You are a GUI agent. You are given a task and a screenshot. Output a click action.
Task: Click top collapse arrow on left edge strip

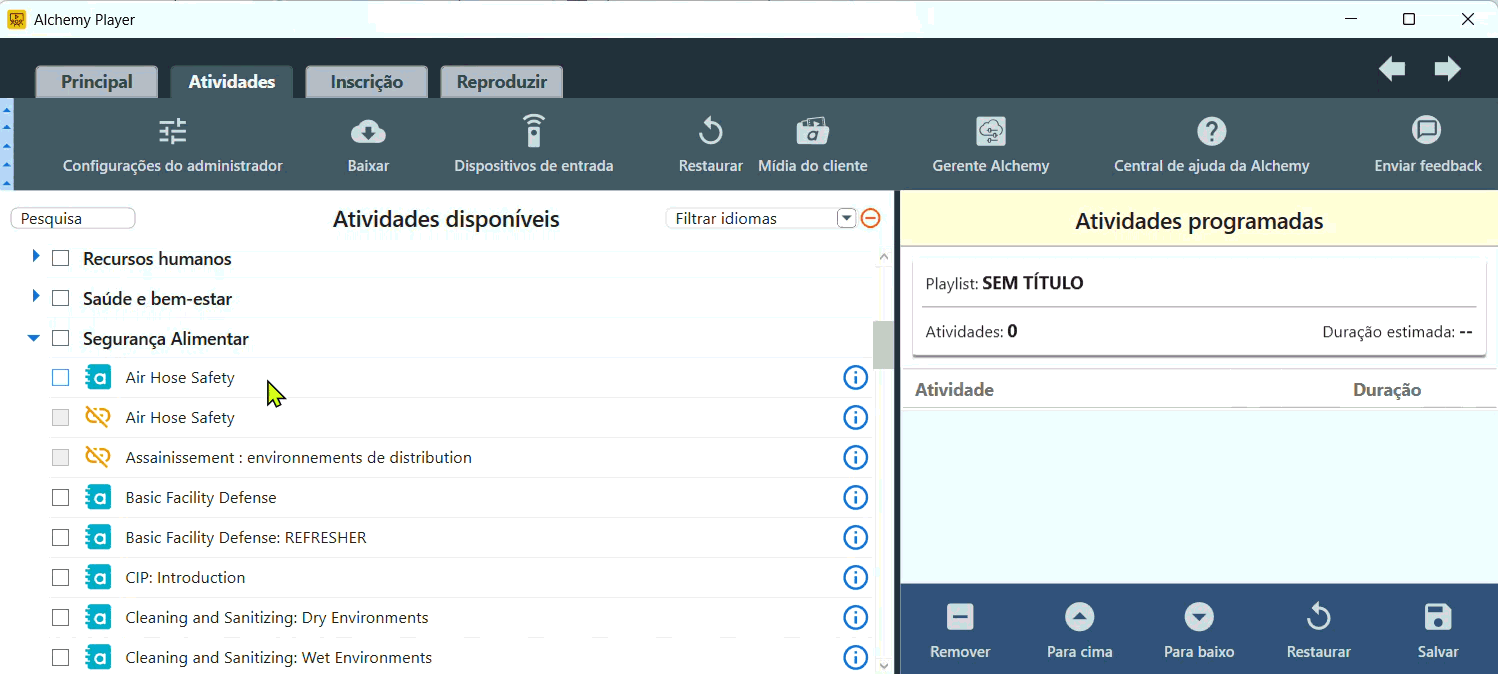point(6,108)
